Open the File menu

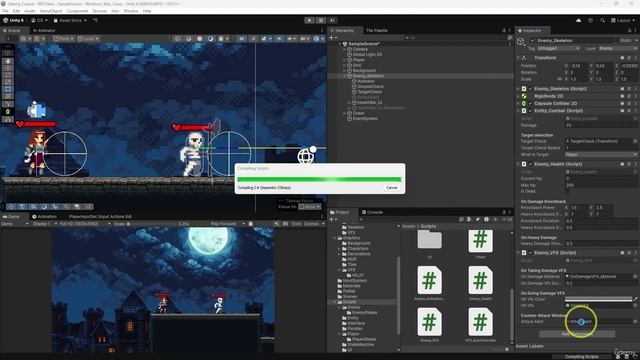pyautogui.click(x=5, y=11)
